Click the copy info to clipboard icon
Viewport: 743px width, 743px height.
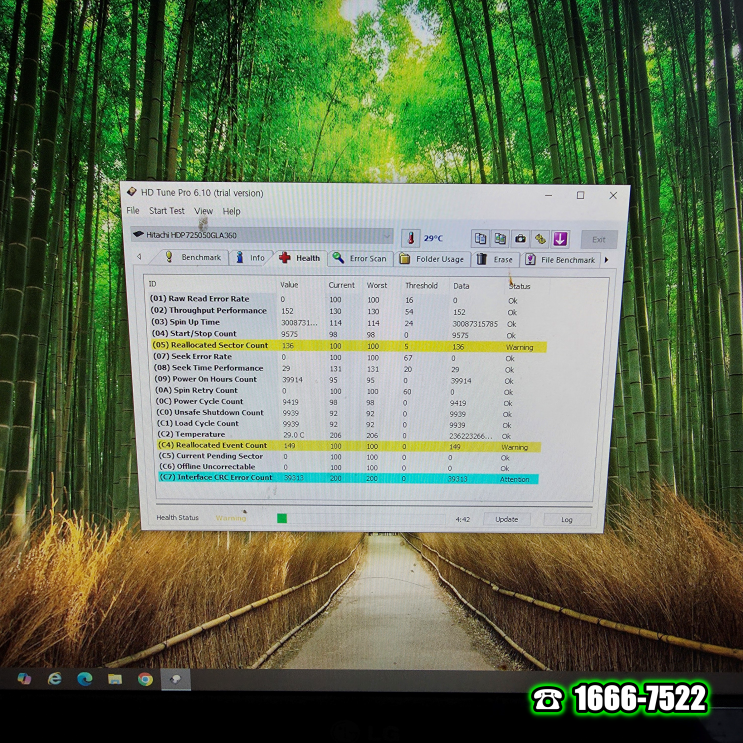[480, 238]
